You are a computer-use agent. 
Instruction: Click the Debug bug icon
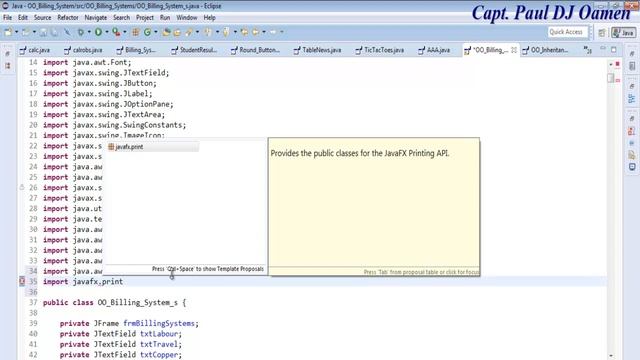(81, 32)
